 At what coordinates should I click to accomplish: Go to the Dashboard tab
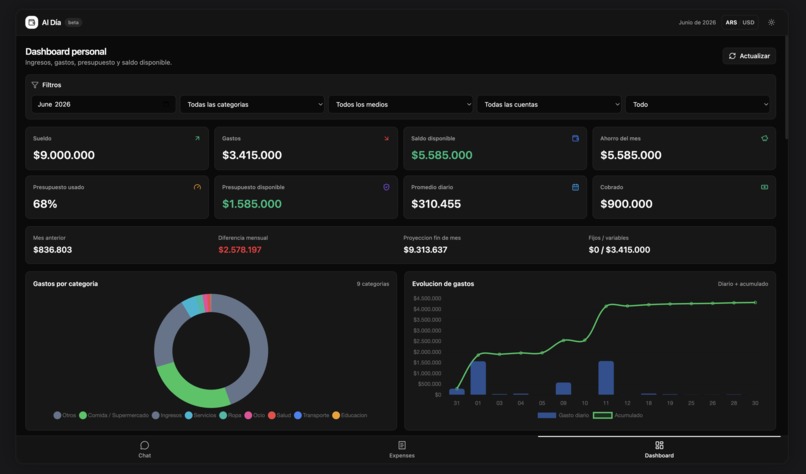click(659, 449)
